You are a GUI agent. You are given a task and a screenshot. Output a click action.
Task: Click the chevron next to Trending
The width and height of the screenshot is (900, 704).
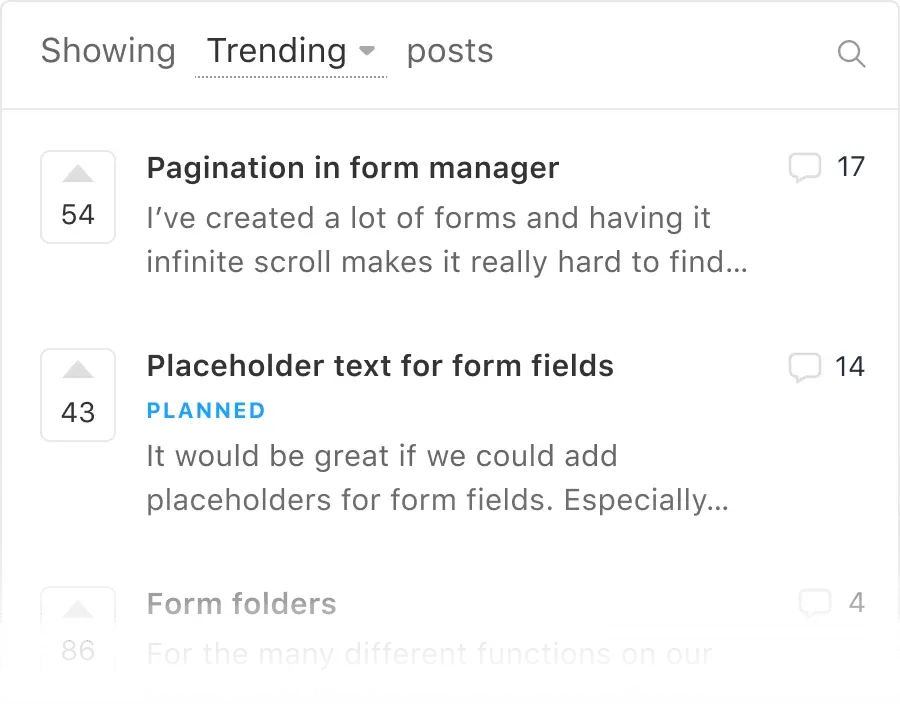point(366,51)
